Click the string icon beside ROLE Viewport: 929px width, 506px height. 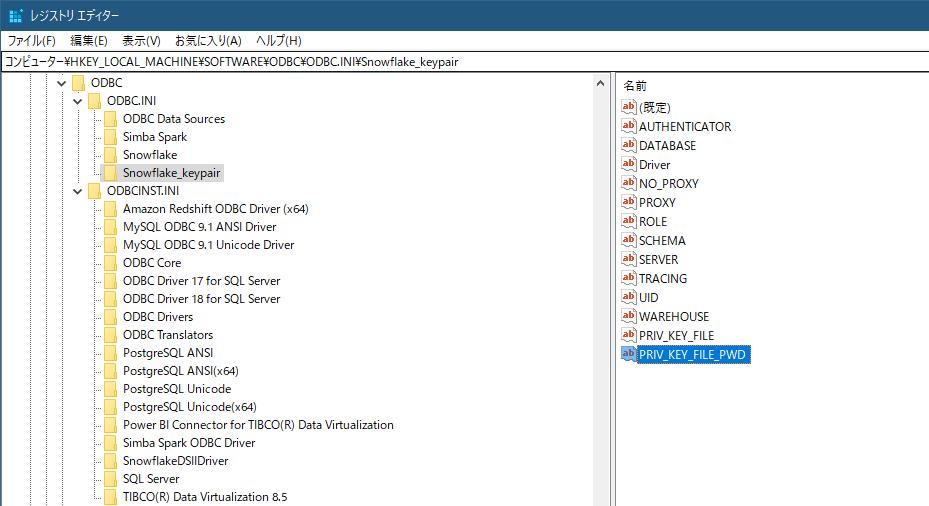click(x=629, y=220)
